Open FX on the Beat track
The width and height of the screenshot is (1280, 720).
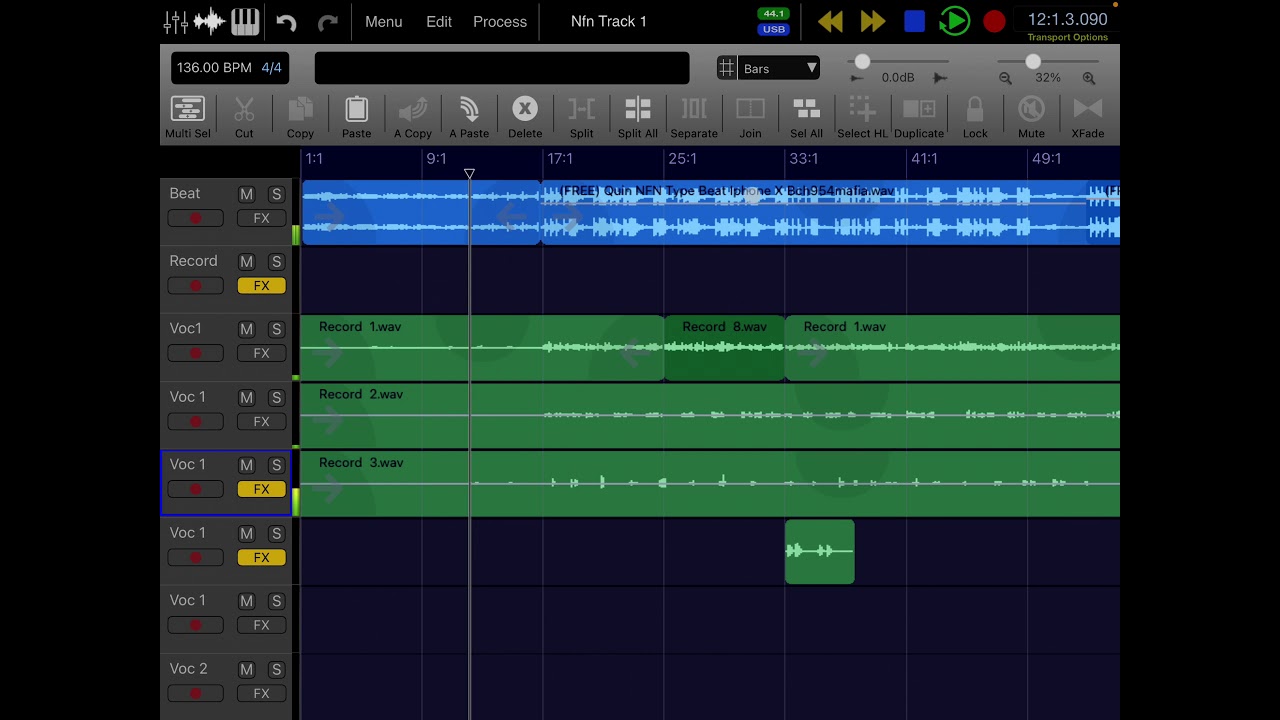(x=261, y=218)
